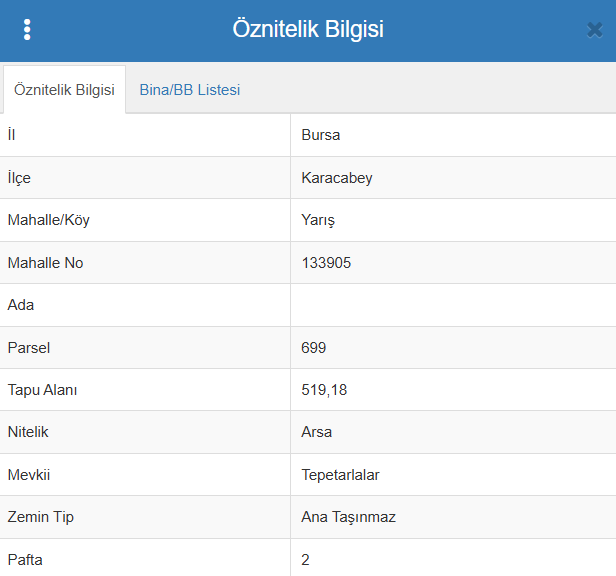The width and height of the screenshot is (616, 576).
Task: Close the Öznitelik Bilgisi panel
Action: (x=594, y=30)
